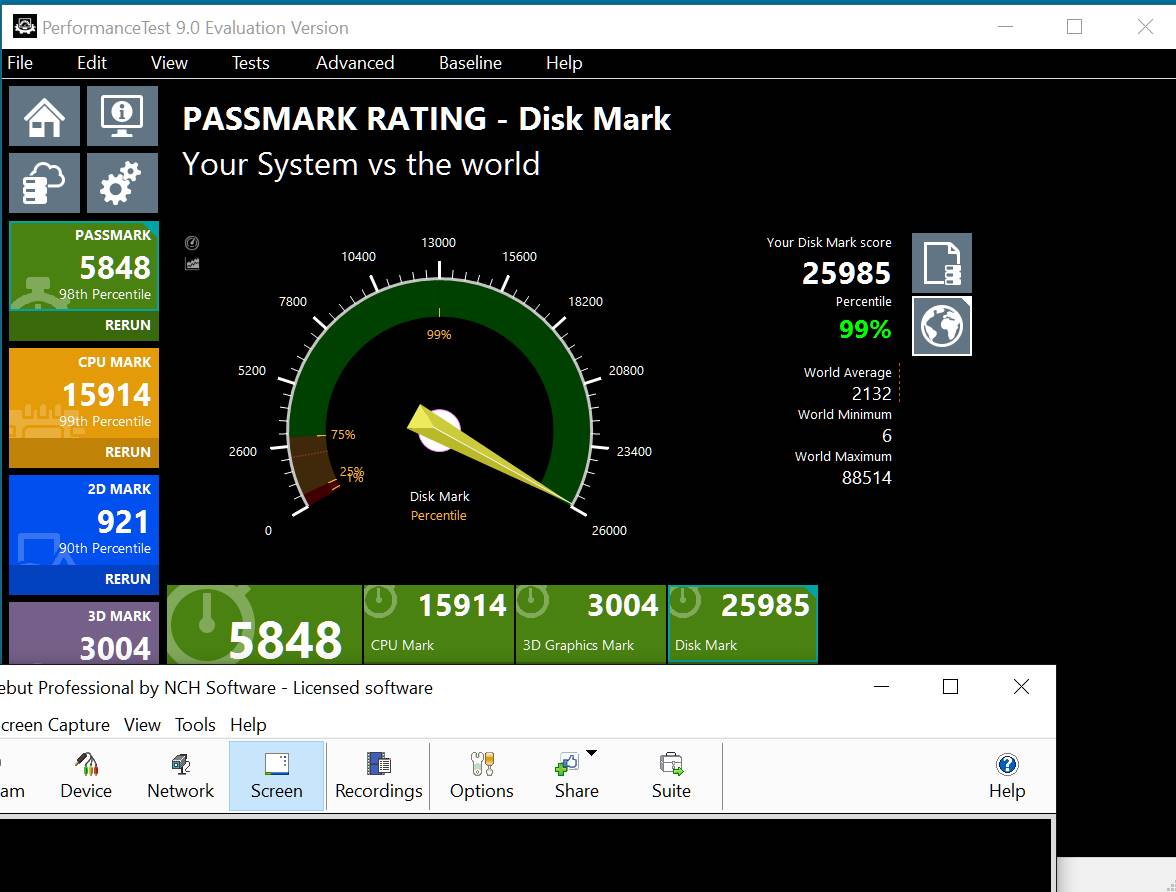Open the System Information monitor icon
Image resolution: width=1176 pixels, height=892 pixels.
click(122, 116)
